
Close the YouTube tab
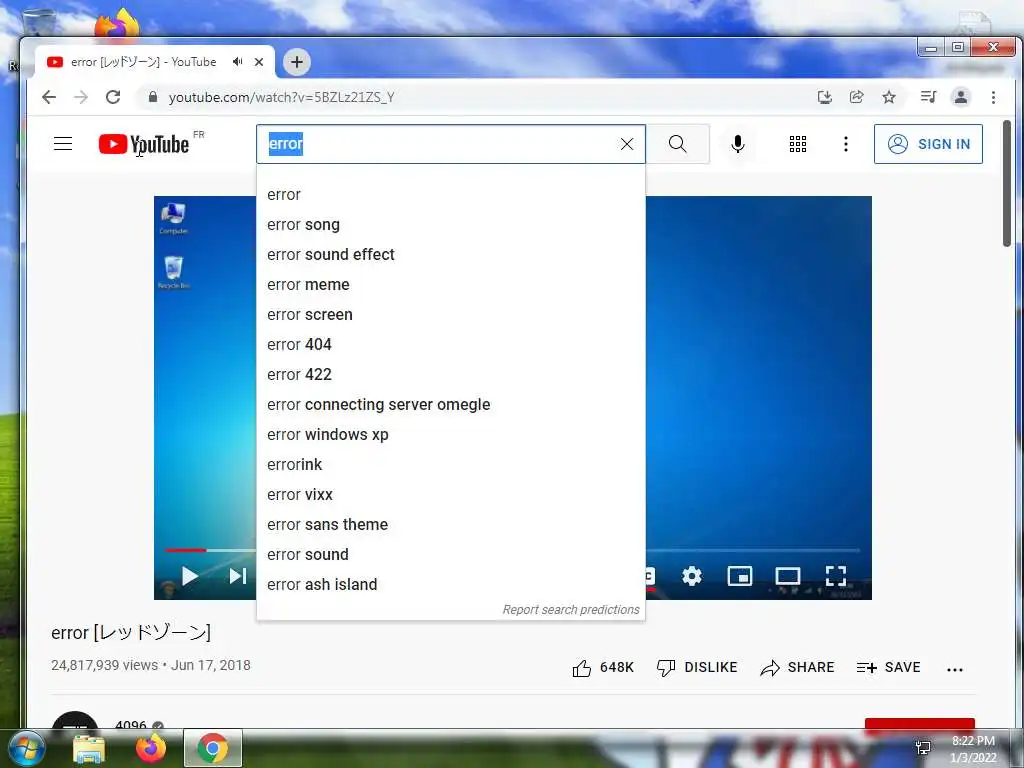[259, 61]
